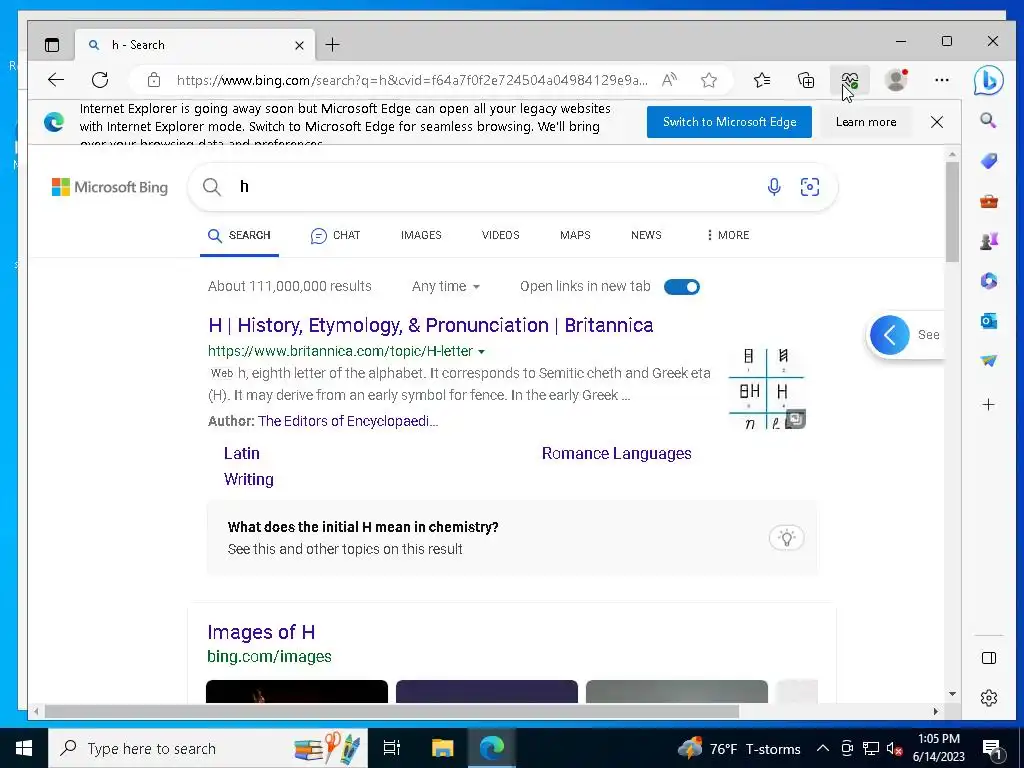Open the Action Center notifications icon
Image resolution: width=1024 pixels, height=768 pixels.
point(992,749)
